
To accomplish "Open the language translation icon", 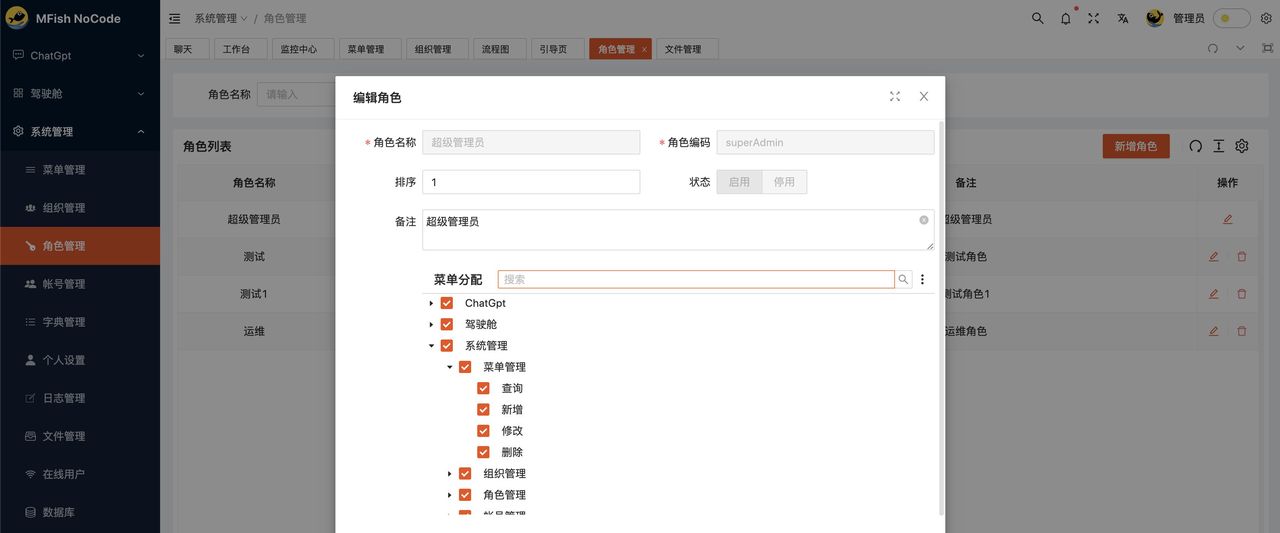I will click(1123, 18).
